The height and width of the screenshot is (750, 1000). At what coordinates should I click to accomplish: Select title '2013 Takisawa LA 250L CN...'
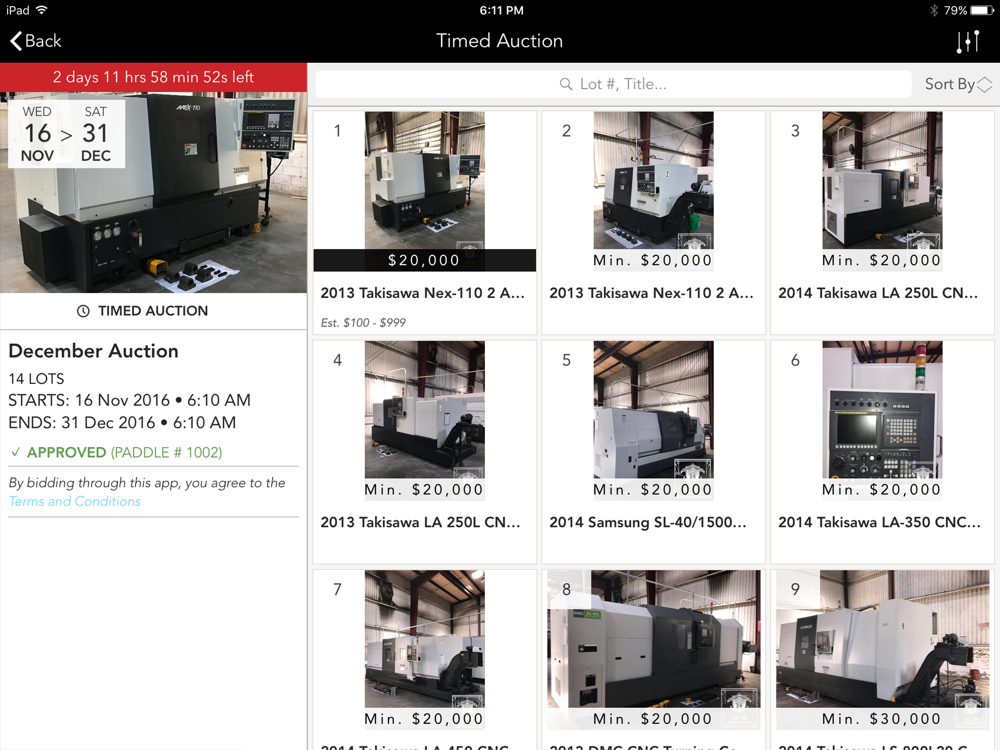point(420,522)
